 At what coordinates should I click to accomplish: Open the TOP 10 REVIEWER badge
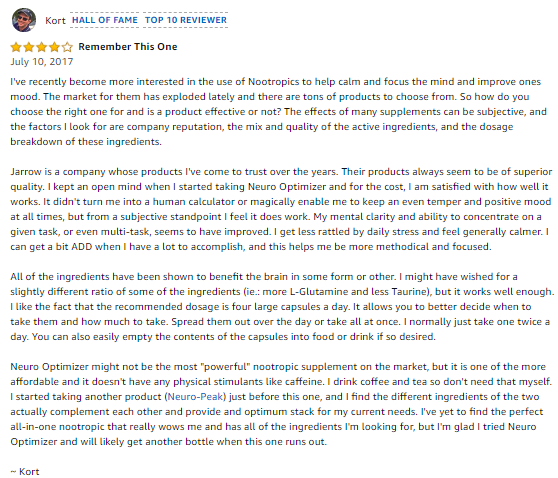click(x=185, y=20)
